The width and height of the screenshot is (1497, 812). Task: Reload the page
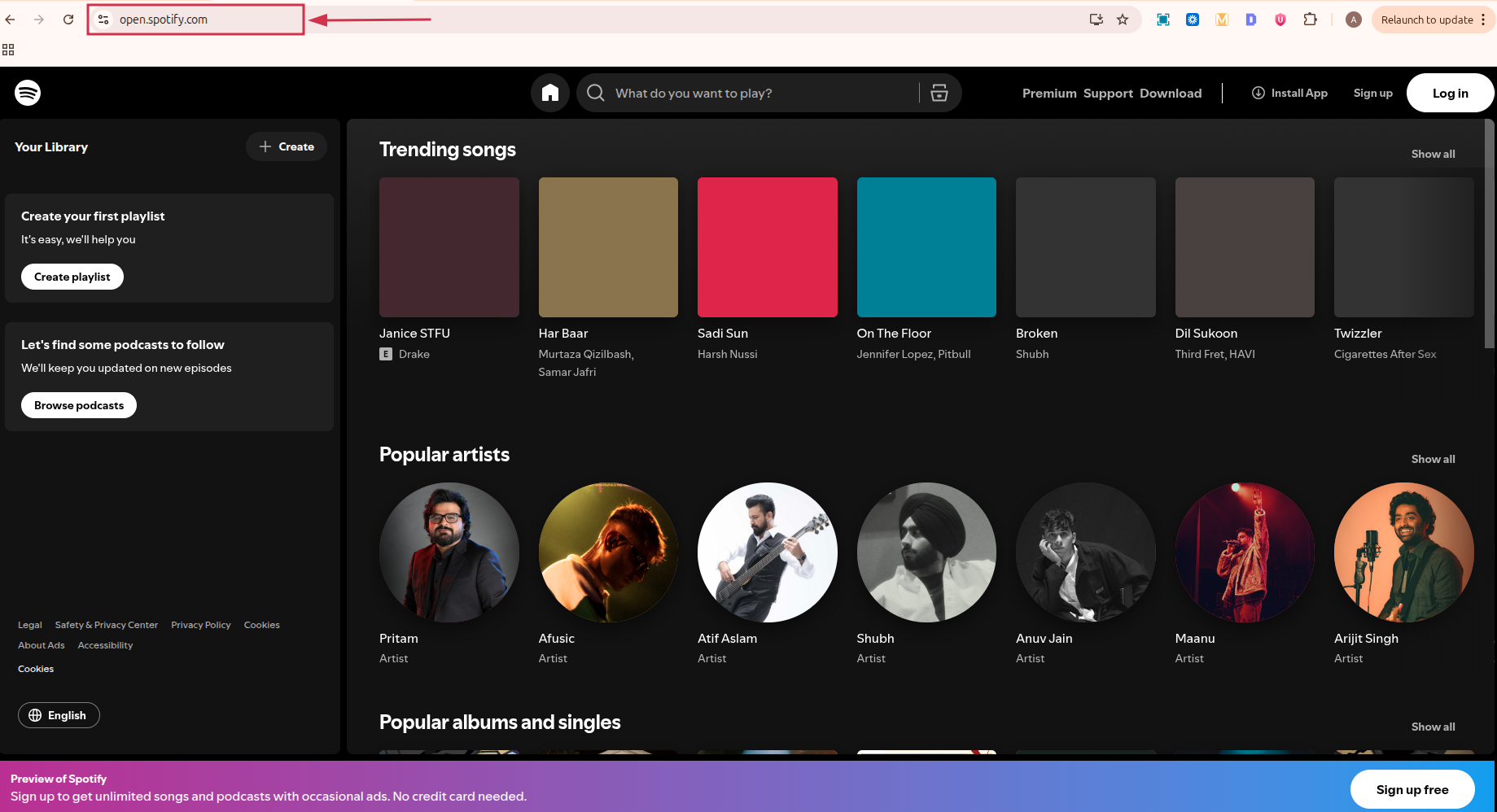(68, 20)
